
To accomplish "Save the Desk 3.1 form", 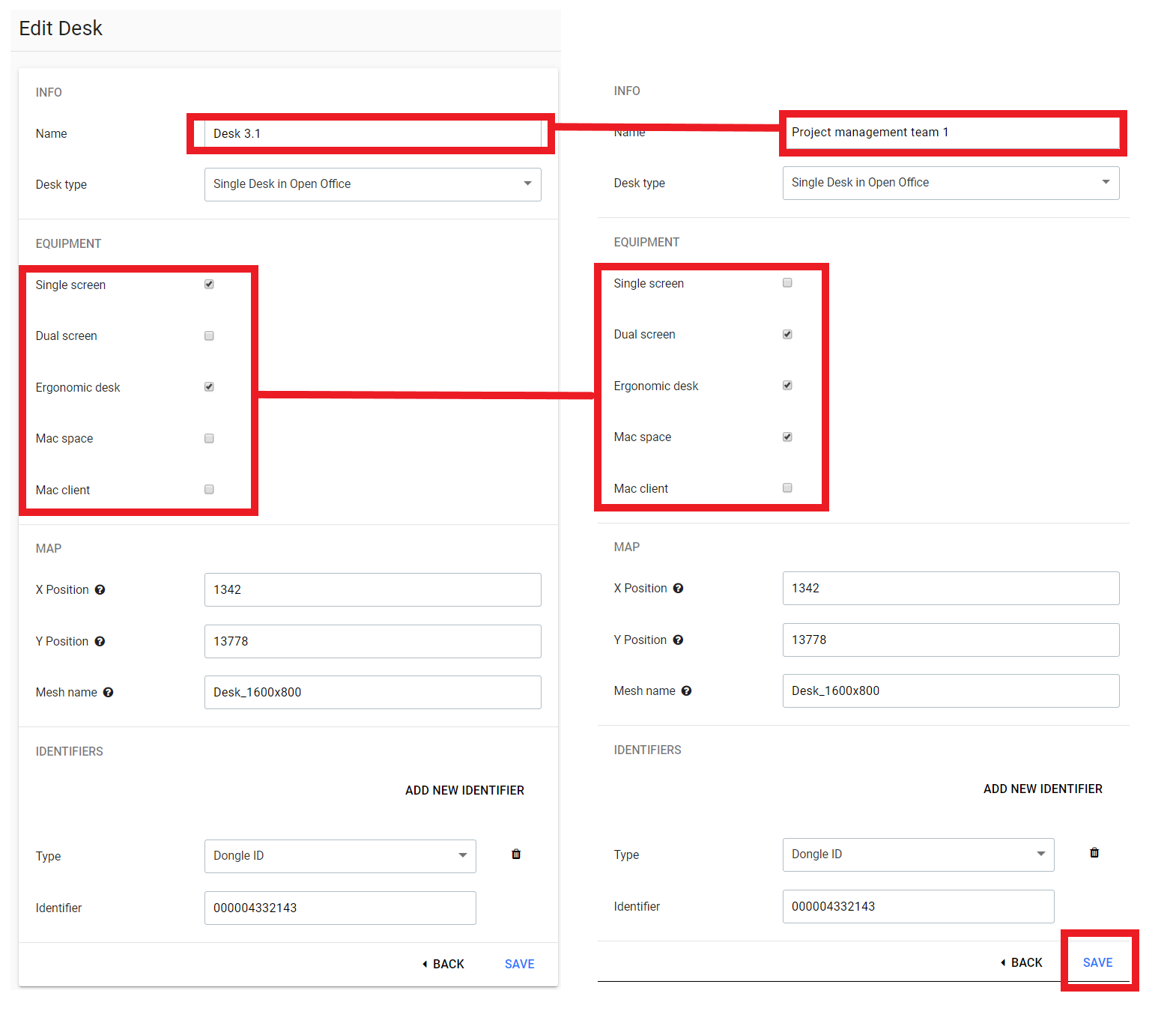I will tap(520, 965).
